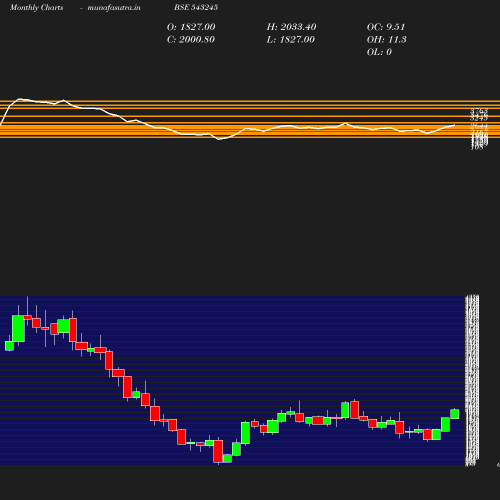Viewport: 500px width, 500px height.
Task: Click the high value H: 2033.40
Action: [291, 27]
